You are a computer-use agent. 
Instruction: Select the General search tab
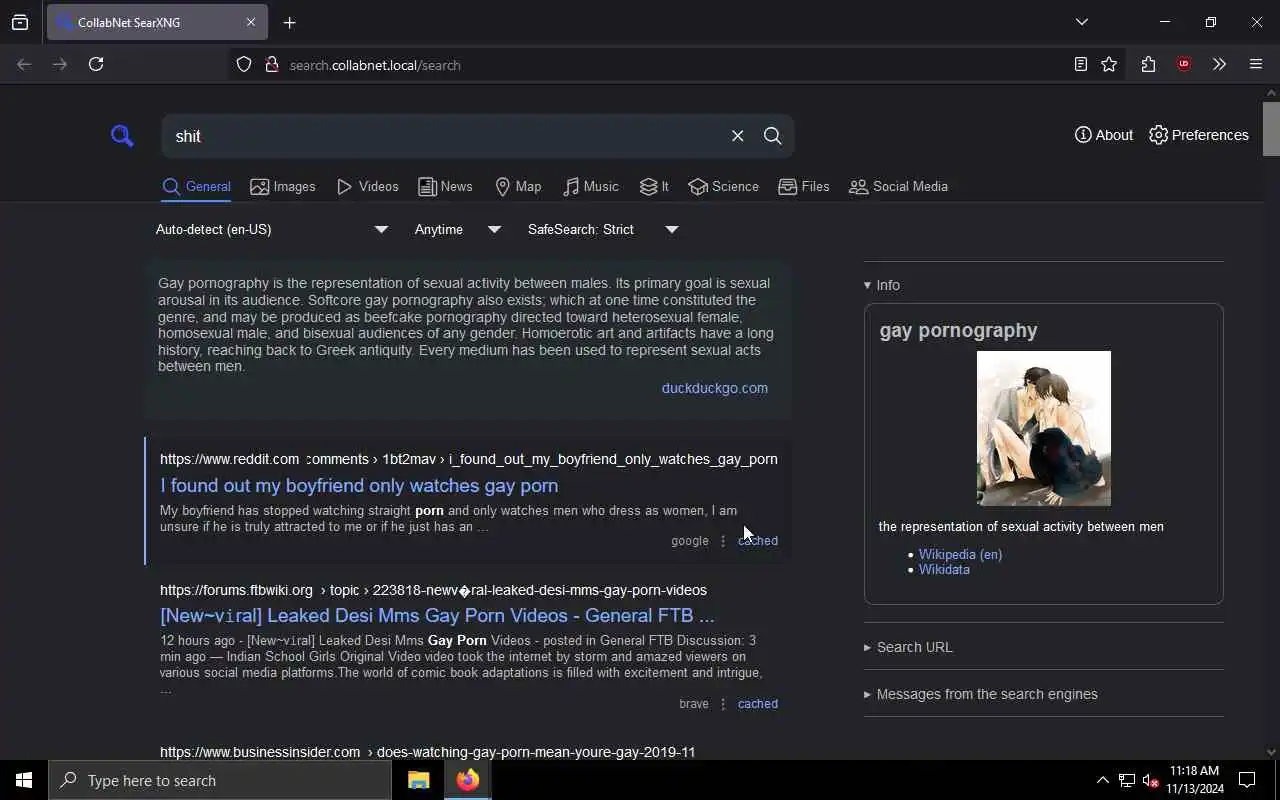pyautogui.click(x=197, y=187)
